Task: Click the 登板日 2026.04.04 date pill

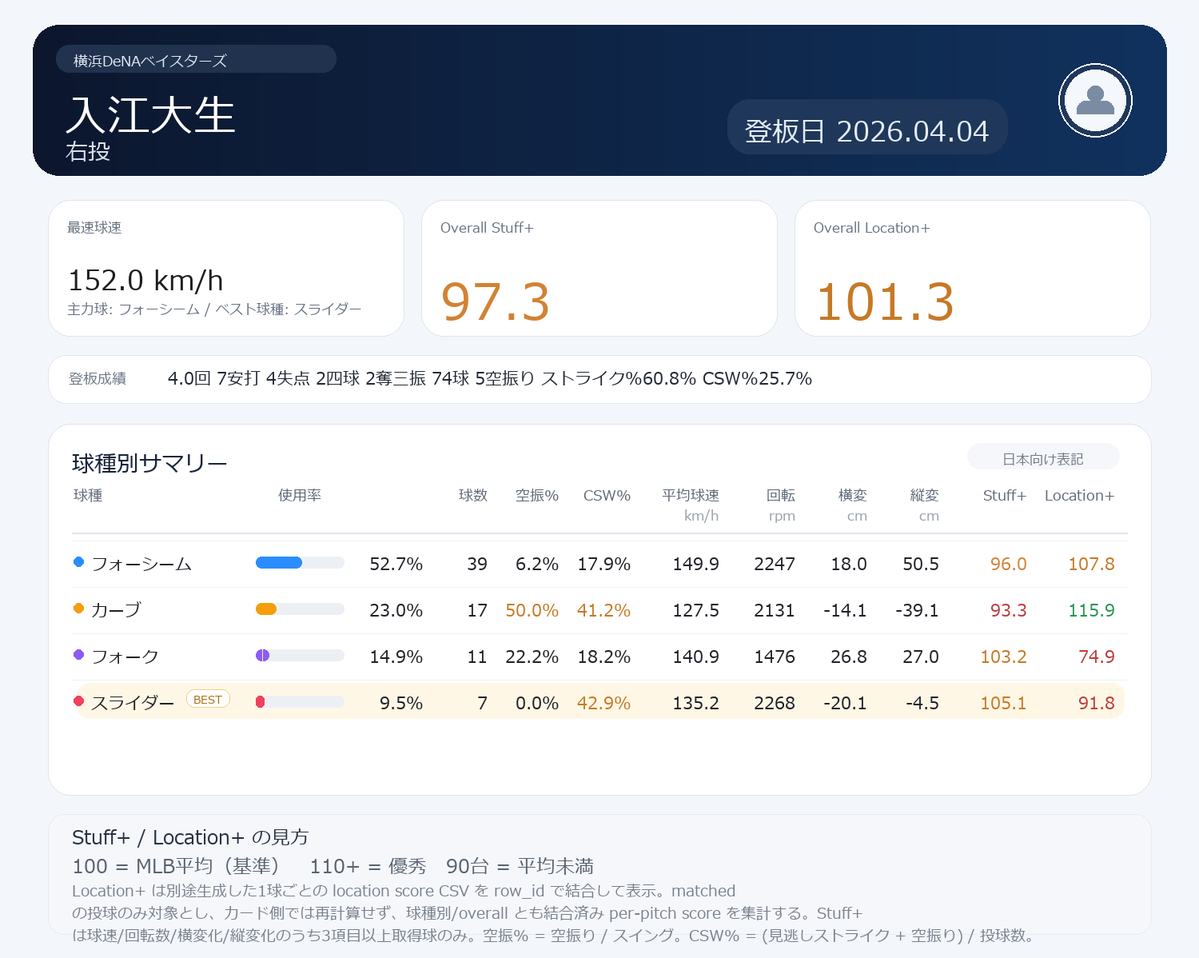Action: coord(866,127)
